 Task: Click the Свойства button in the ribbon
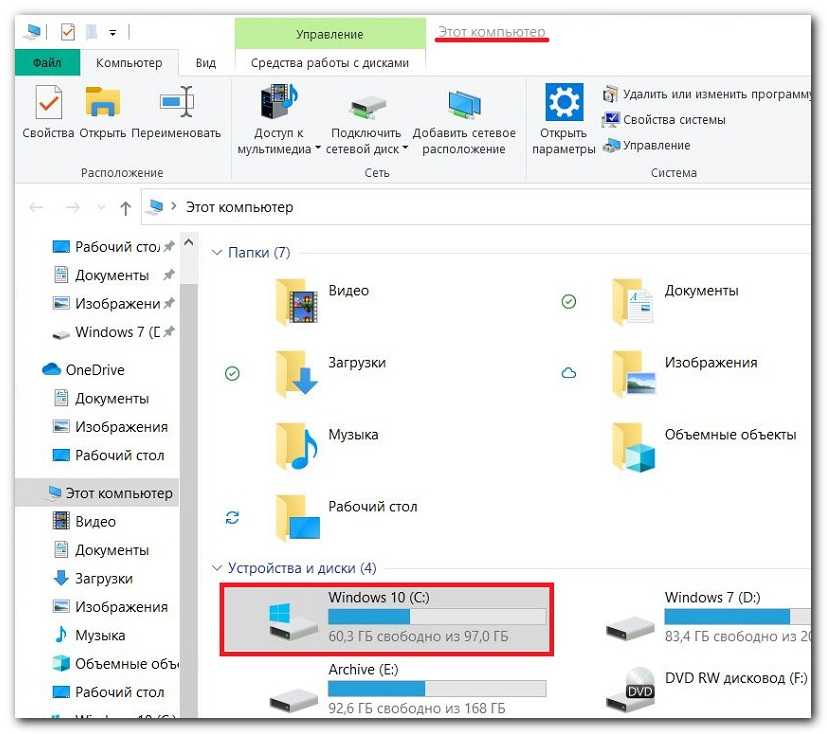(x=48, y=113)
